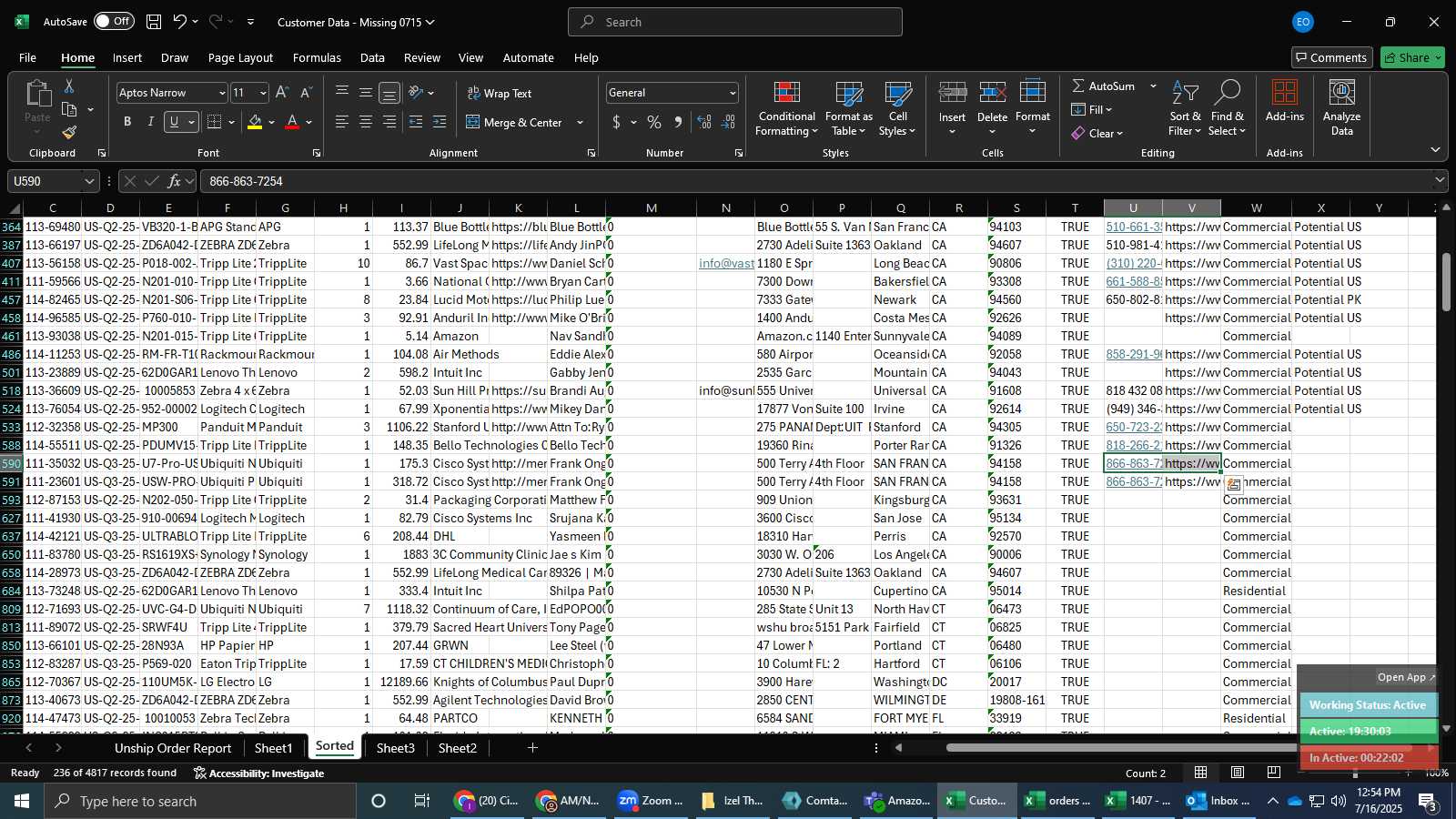Viewport: 1456px width, 819px height.
Task: Expand the formula bar
Action: pos(1440,180)
